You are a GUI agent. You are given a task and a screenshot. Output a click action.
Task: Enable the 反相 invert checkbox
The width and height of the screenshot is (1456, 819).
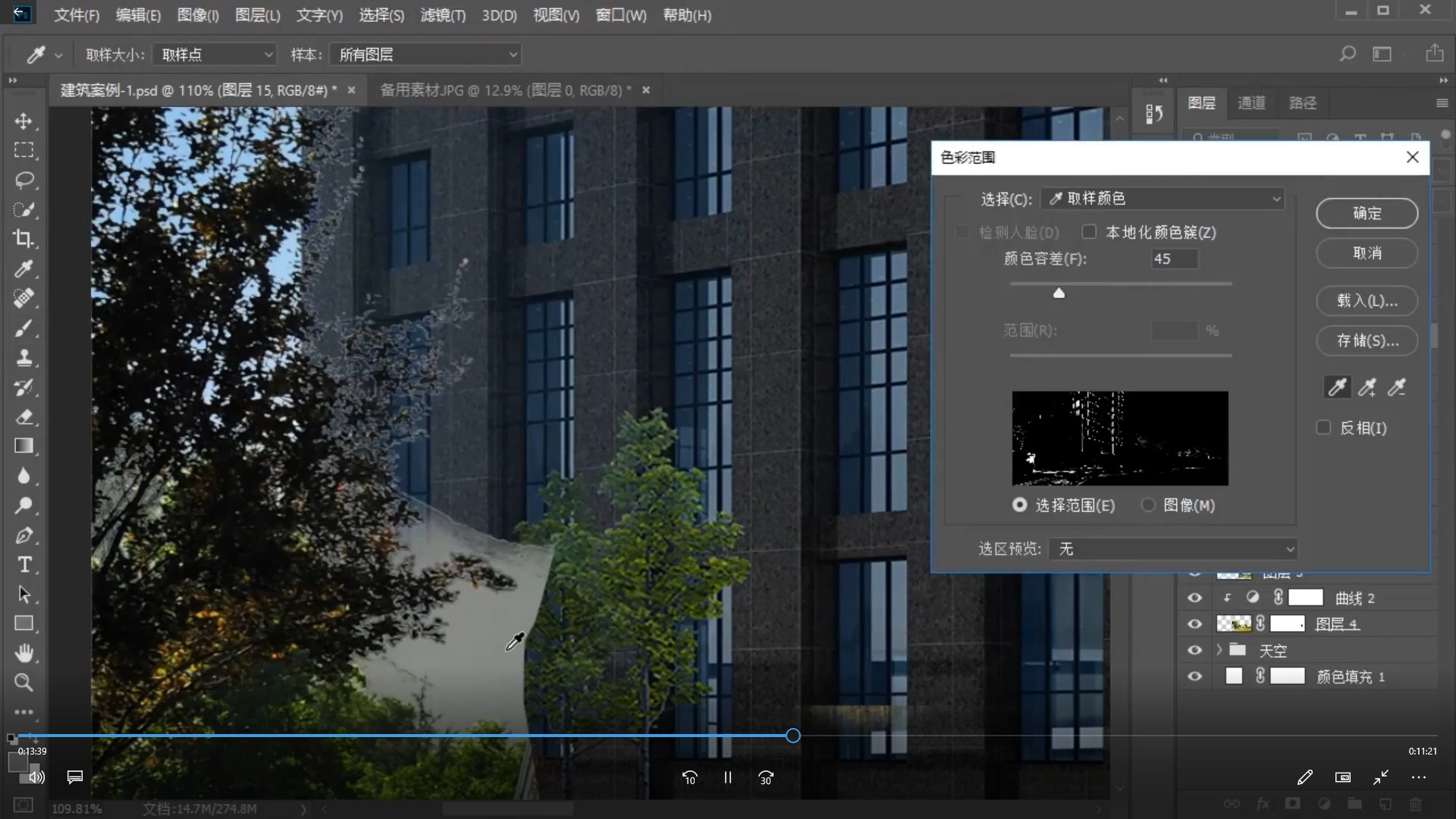tap(1323, 428)
